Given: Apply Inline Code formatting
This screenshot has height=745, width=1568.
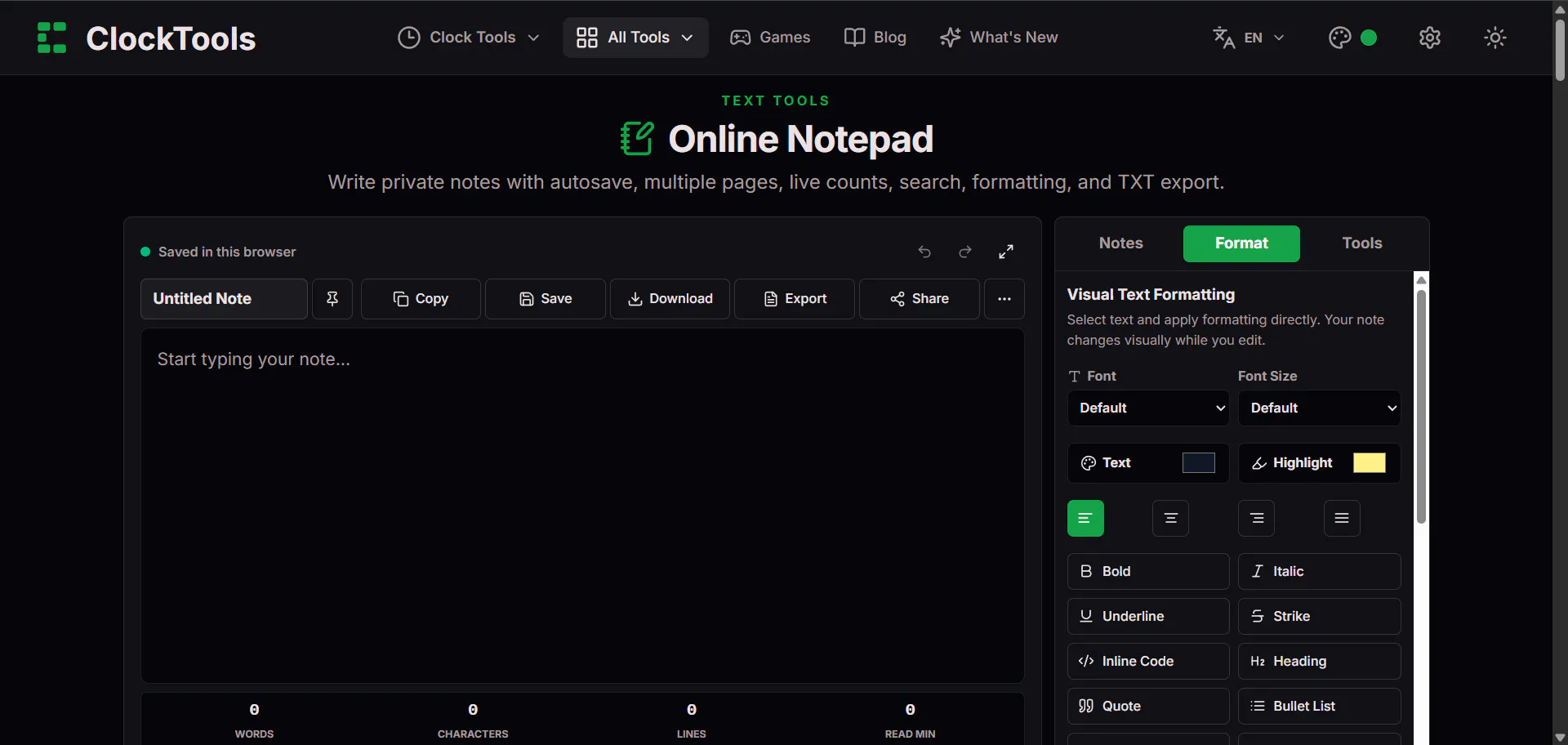Looking at the screenshot, I should point(1148,662).
